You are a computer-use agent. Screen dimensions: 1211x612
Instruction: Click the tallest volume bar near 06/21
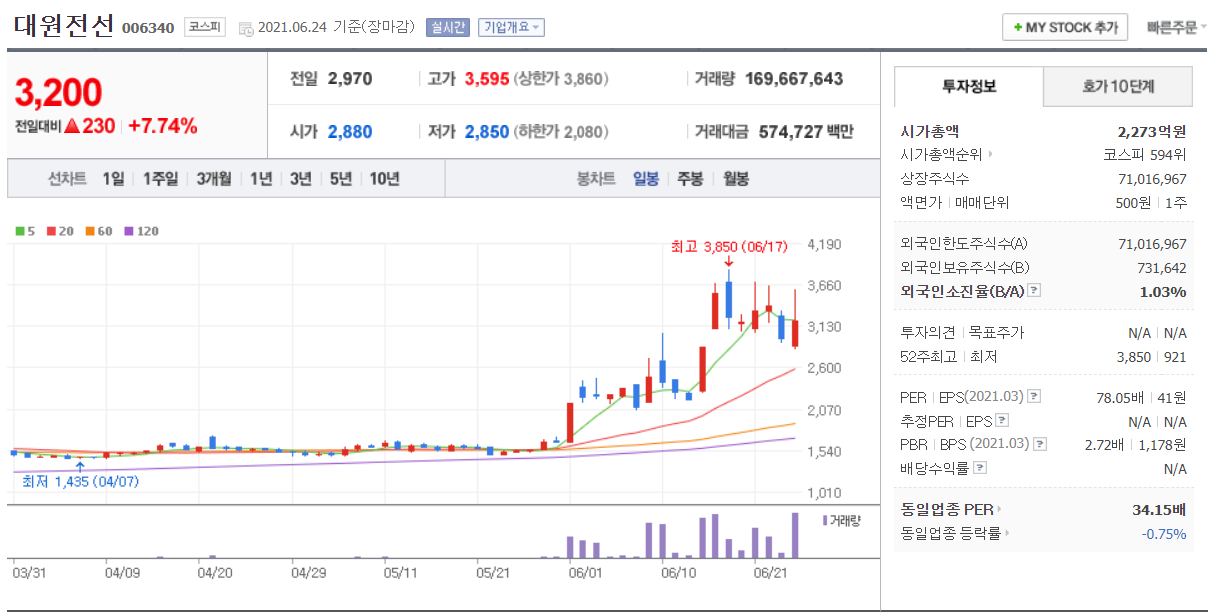795,535
